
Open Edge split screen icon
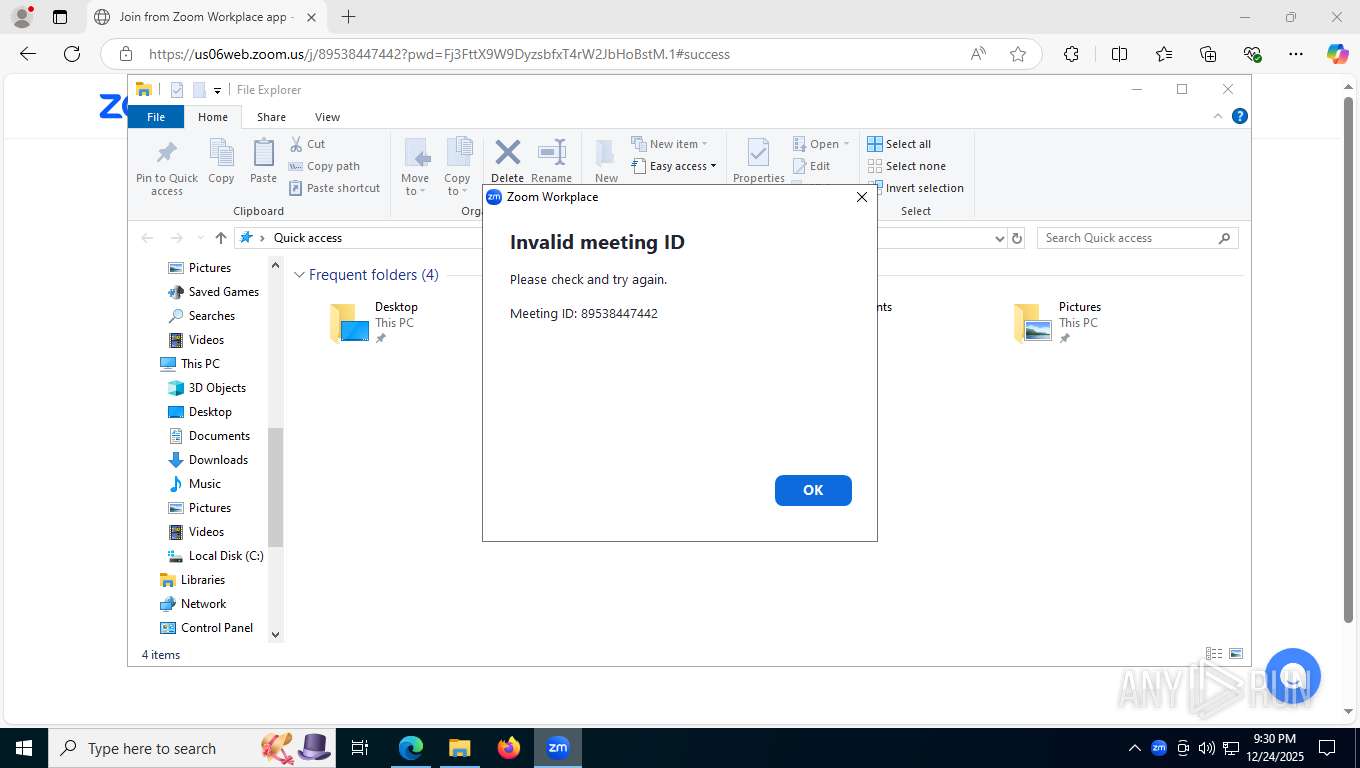1119,54
